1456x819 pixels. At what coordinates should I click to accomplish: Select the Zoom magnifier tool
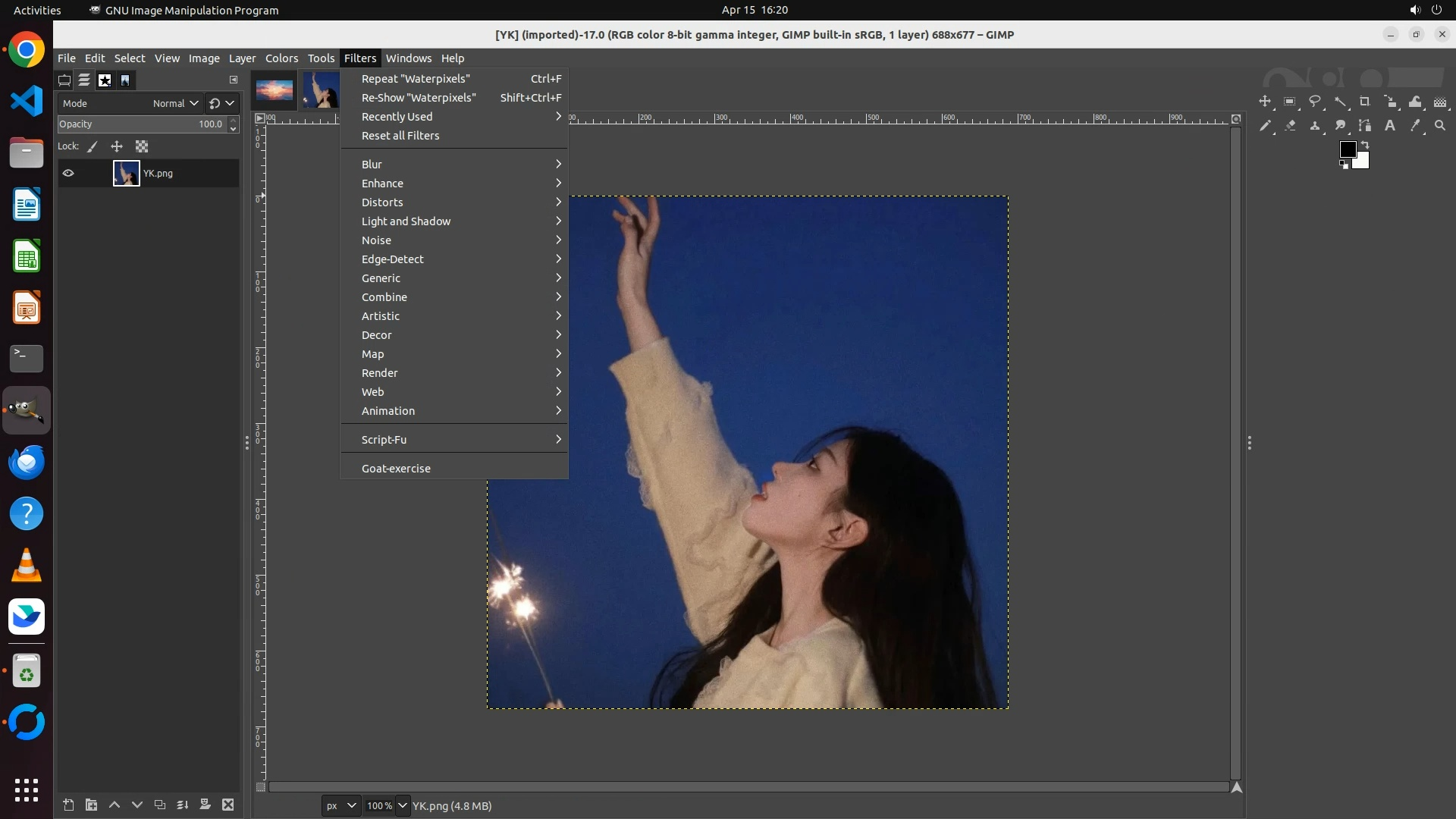1440,126
